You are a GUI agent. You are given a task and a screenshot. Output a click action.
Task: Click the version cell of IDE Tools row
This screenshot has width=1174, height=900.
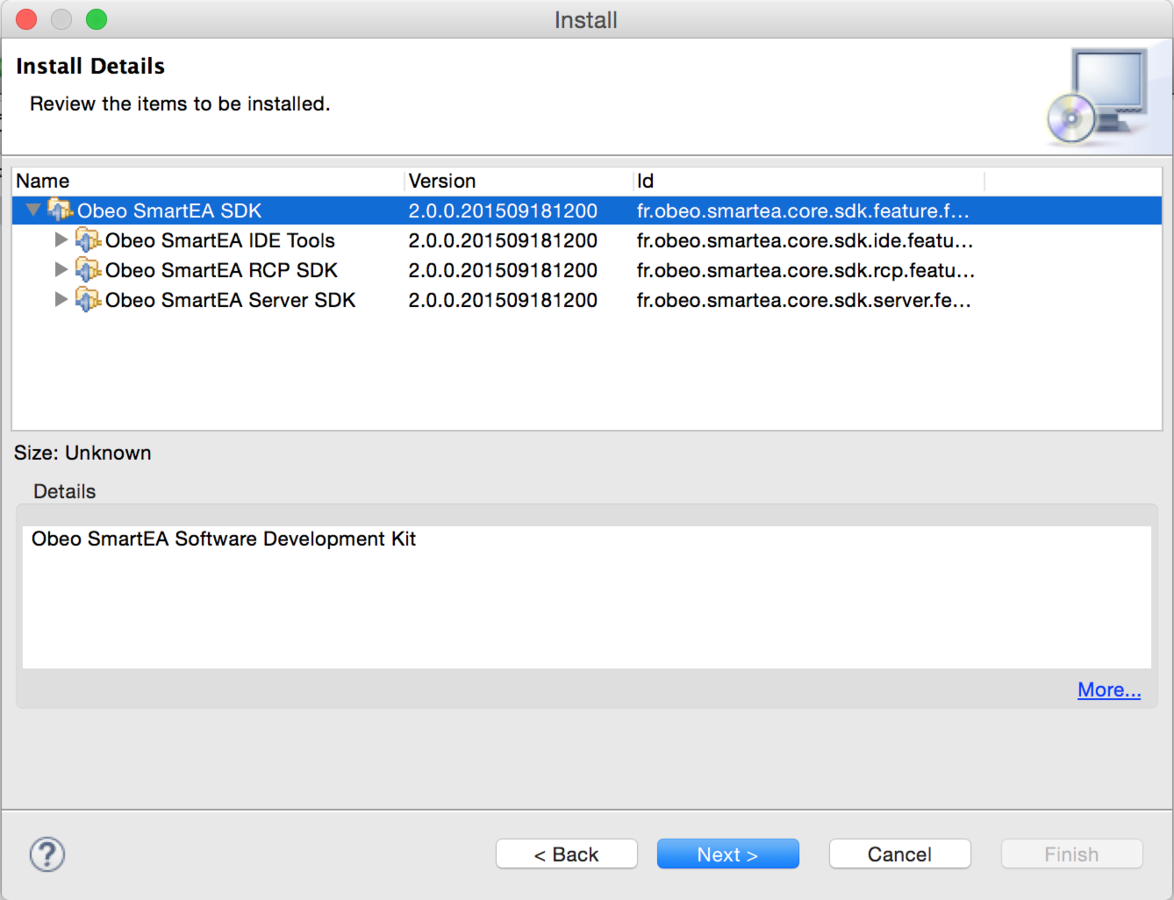point(502,240)
